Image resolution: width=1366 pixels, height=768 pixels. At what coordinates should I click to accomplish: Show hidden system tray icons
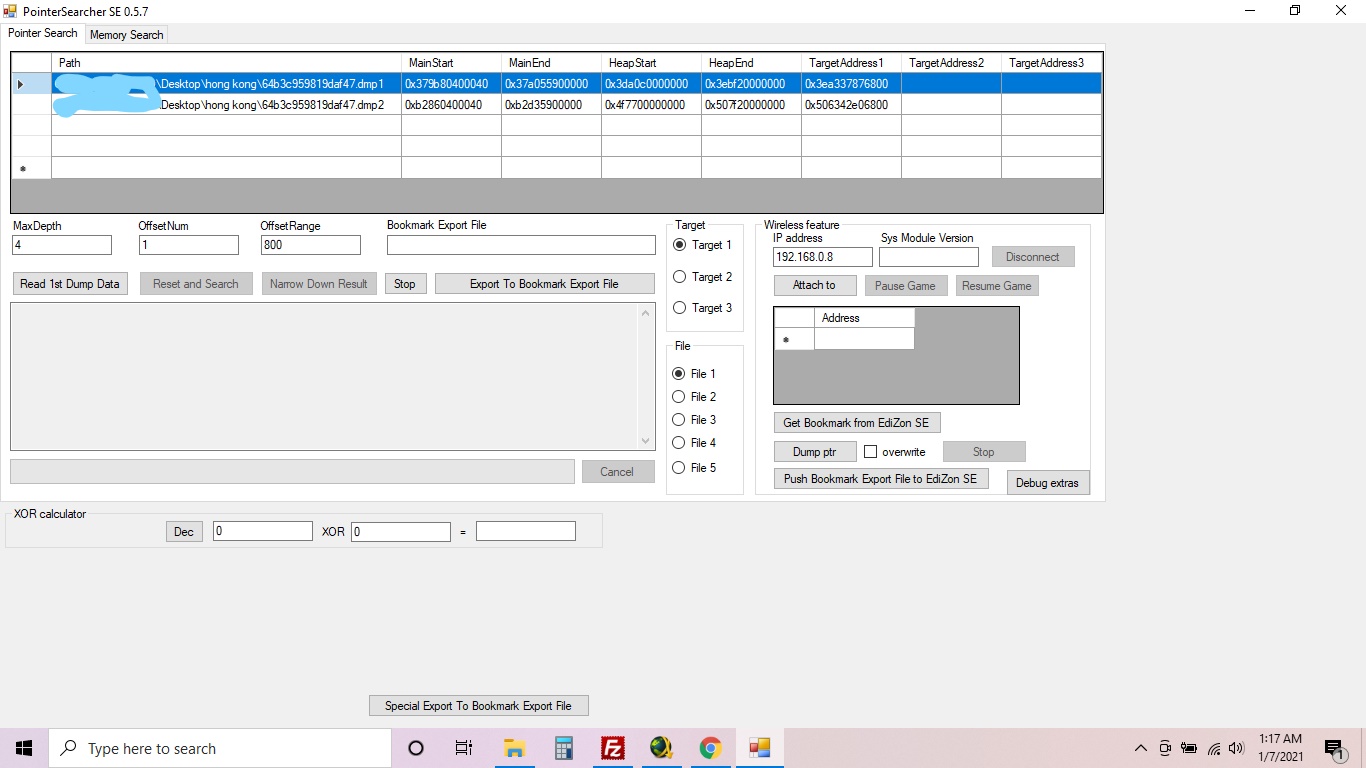(1140, 748)
